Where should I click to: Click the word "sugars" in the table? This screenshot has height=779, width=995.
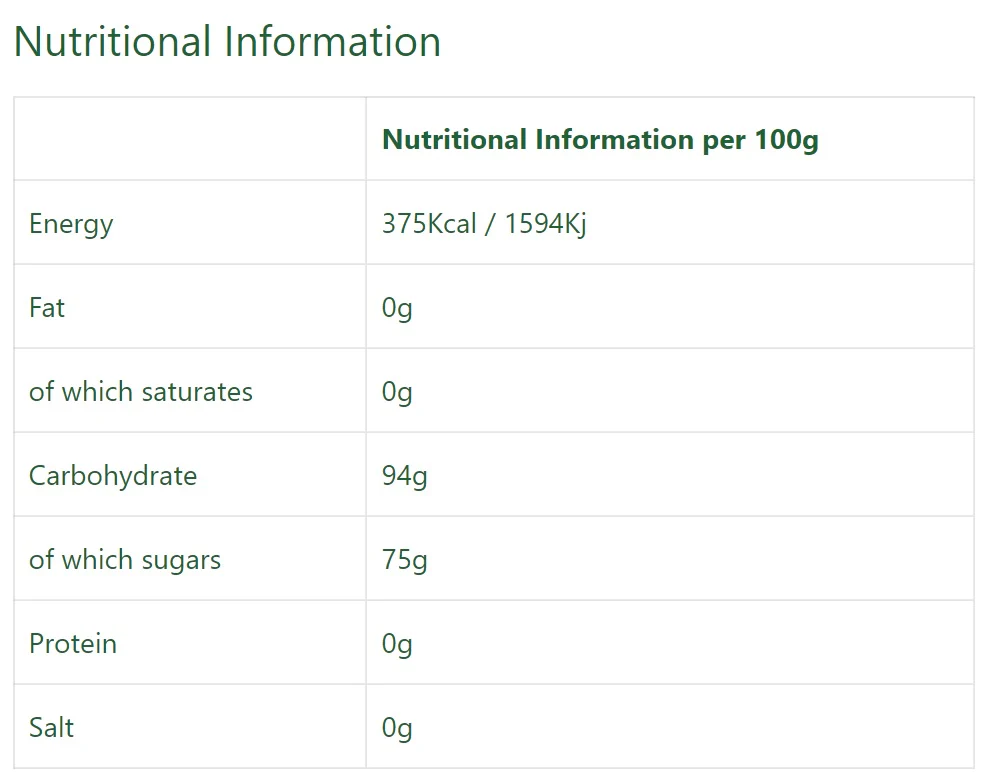(181, 560)
